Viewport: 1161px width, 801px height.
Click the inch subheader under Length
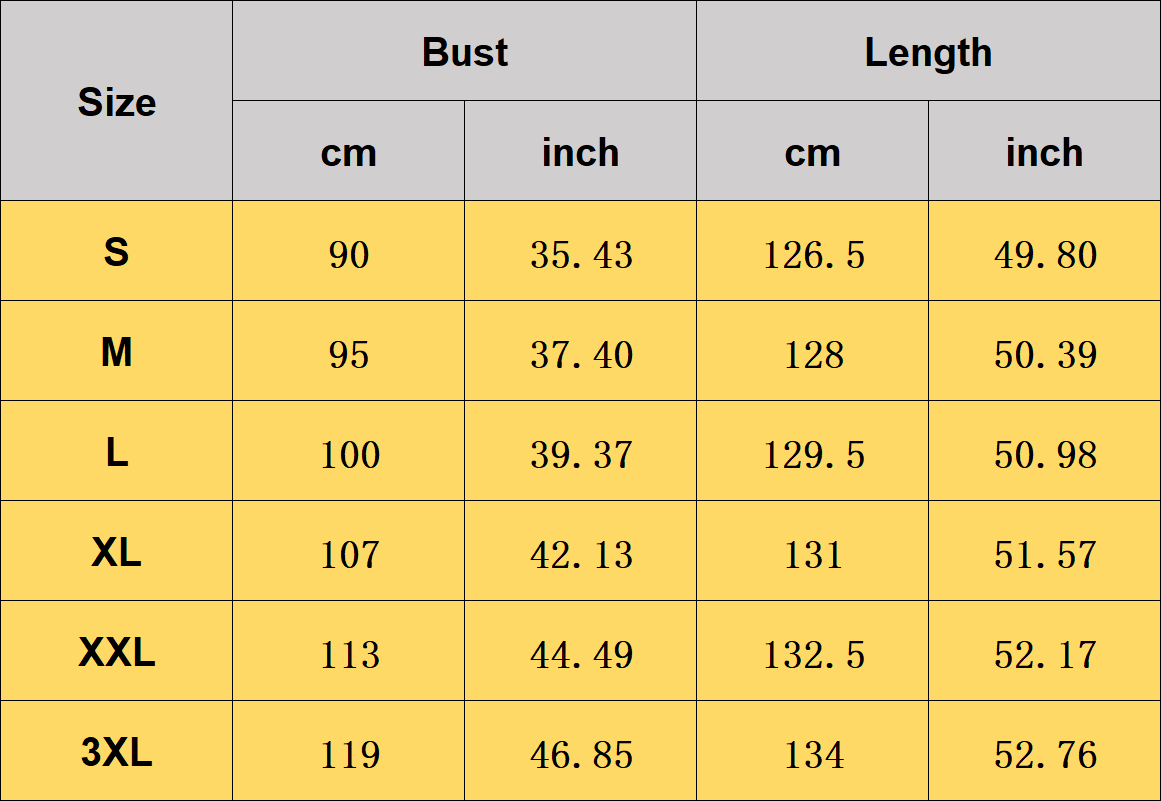[1044, 152]
